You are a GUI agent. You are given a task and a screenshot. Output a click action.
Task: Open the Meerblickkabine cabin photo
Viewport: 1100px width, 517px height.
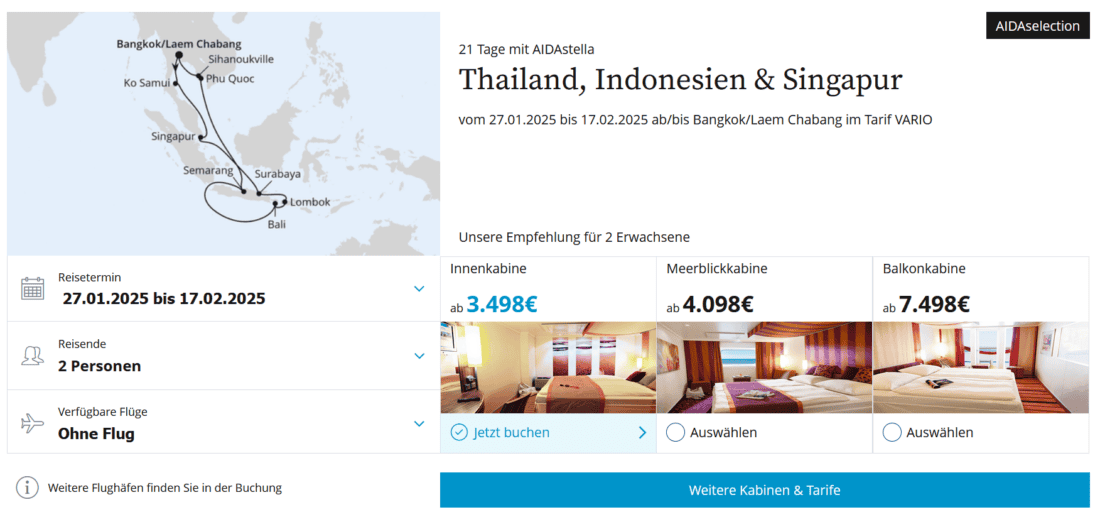(x=764, y=367)
